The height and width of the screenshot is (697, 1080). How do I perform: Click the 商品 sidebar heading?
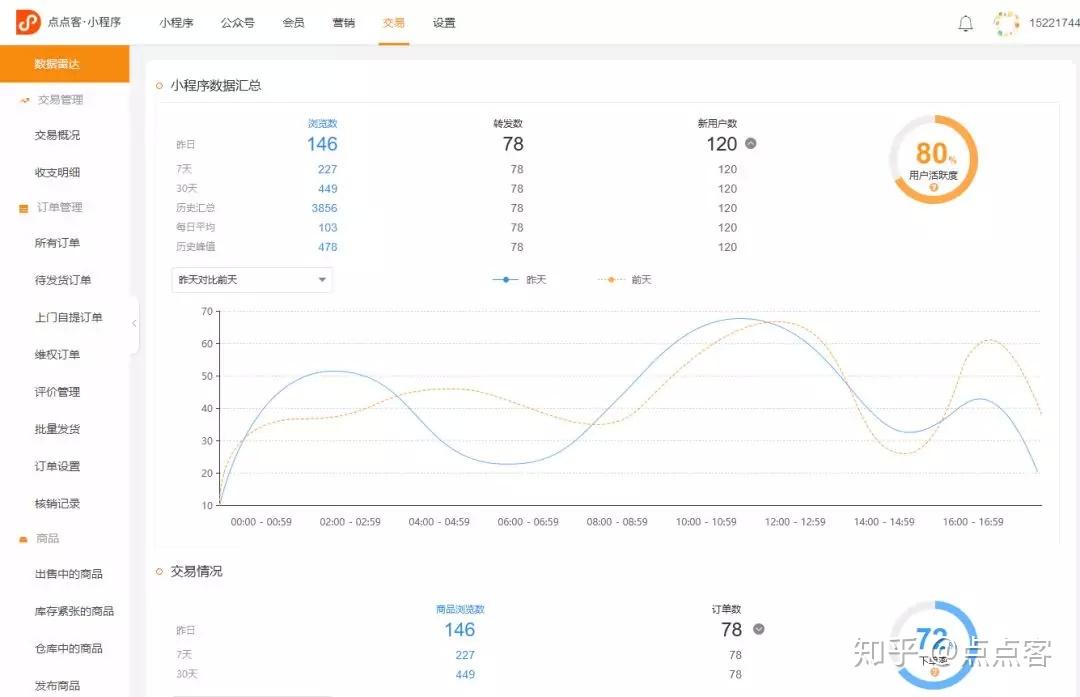point(48,539)
